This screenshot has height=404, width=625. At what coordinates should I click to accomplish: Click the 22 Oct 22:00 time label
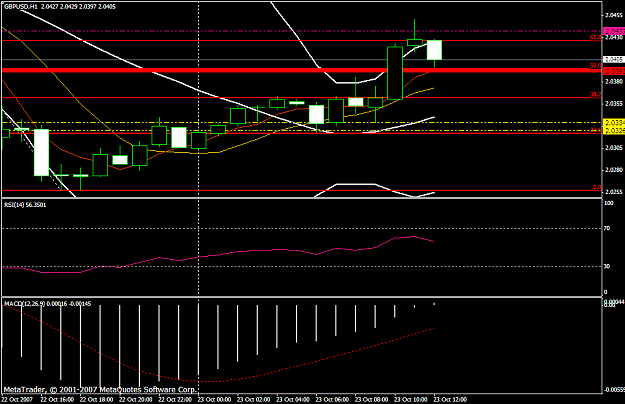click(175, 399)
